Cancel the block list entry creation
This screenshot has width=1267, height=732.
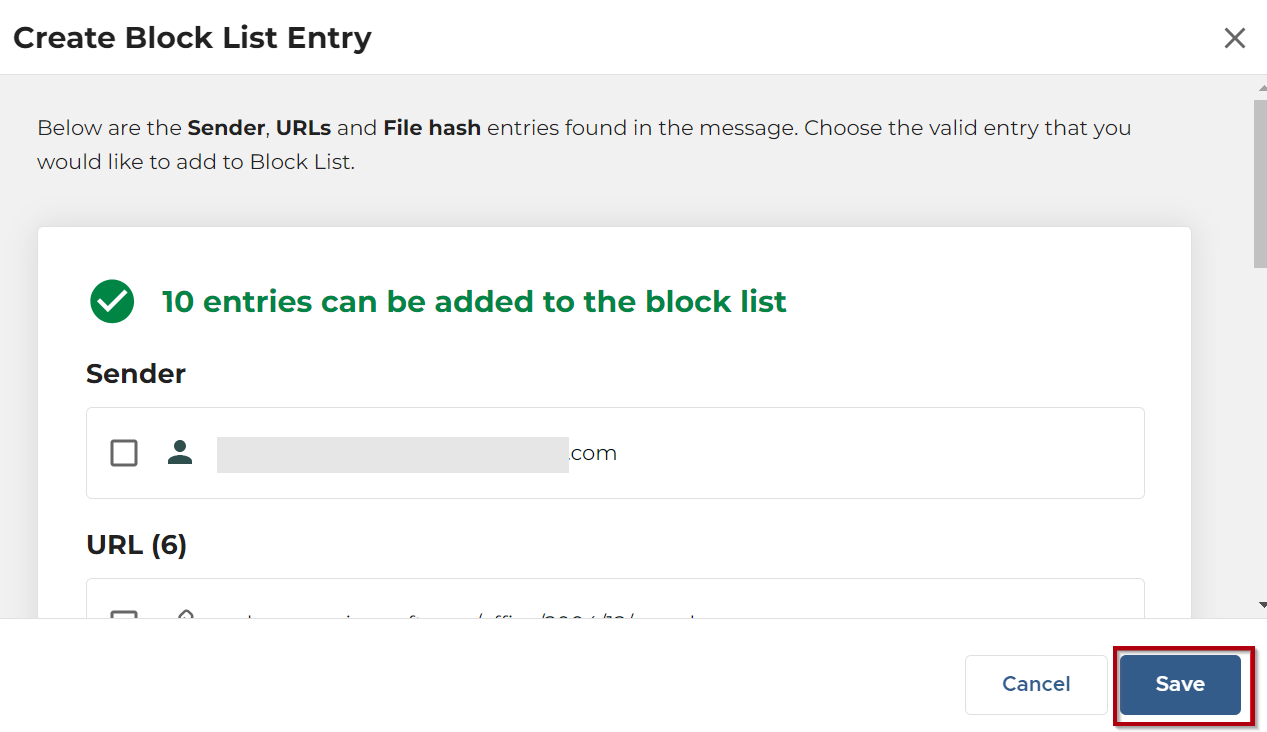coord(1035,684)
